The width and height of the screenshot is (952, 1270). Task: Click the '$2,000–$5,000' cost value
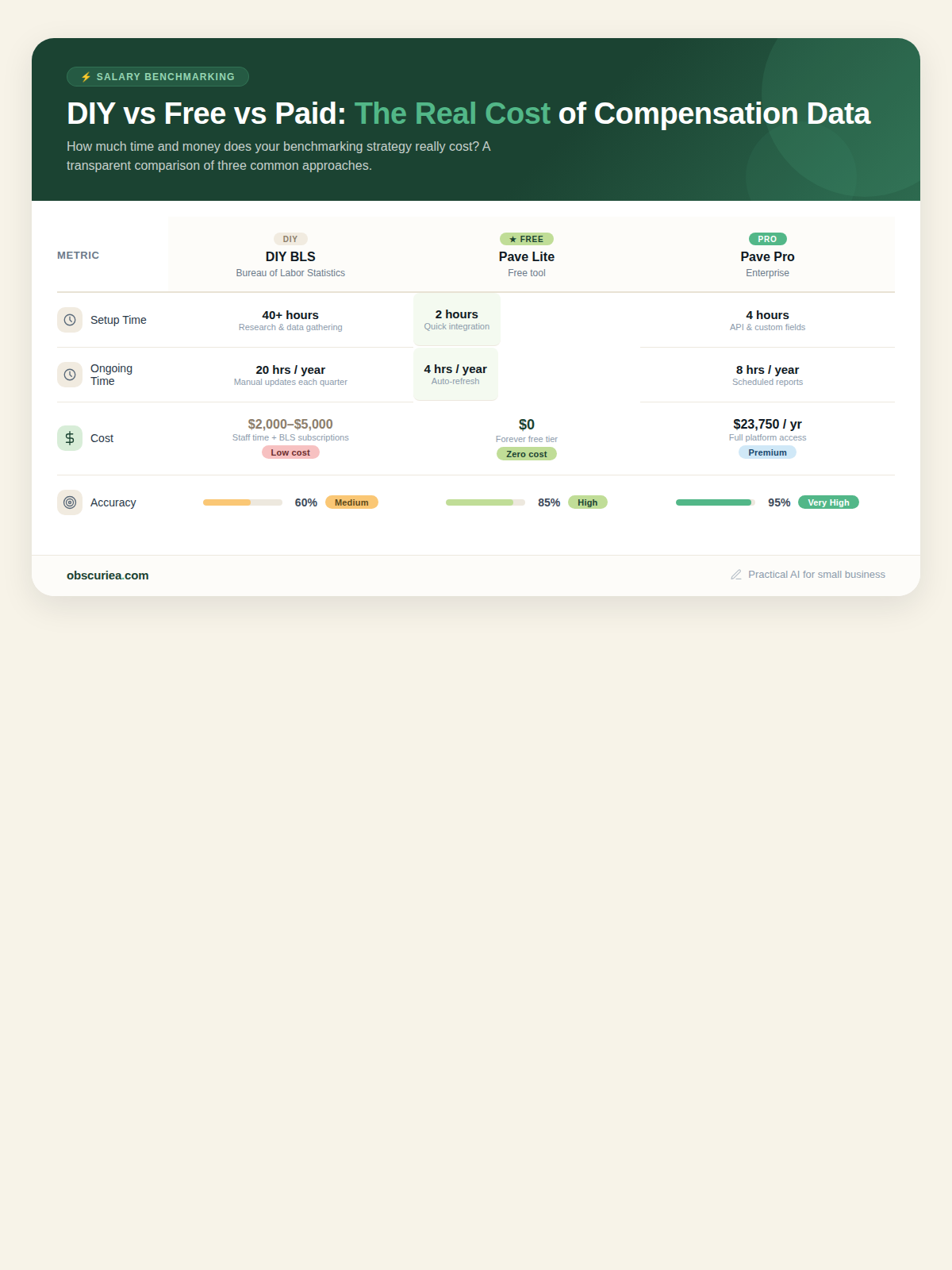pyautogui.click(x=290, y=425)
